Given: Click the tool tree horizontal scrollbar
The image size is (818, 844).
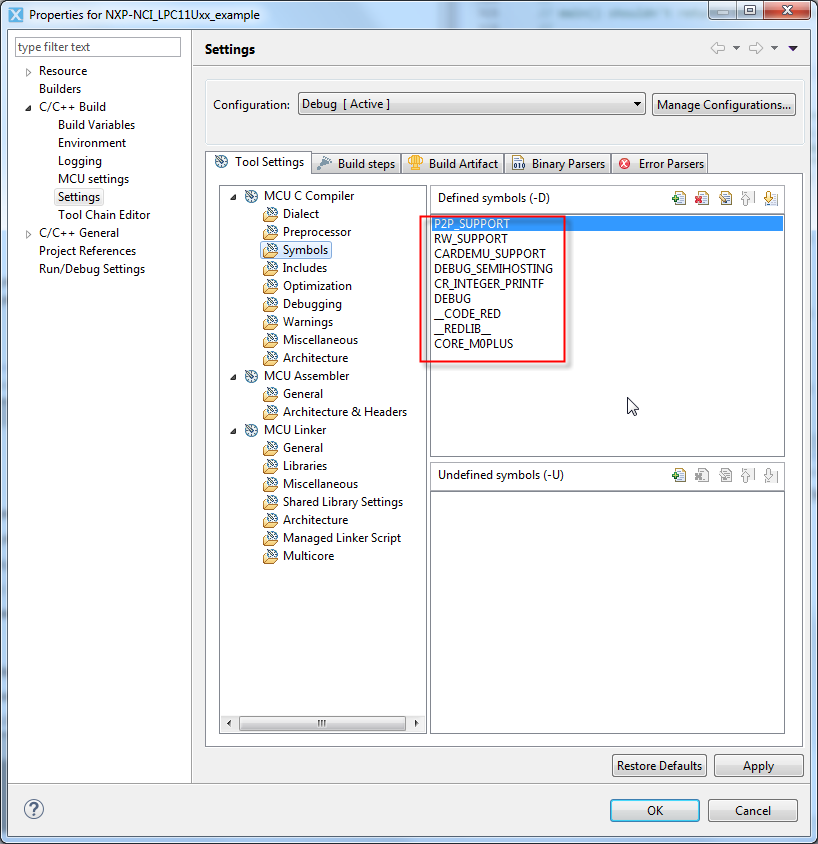Looking at the screenshot, I should [322, 723].
